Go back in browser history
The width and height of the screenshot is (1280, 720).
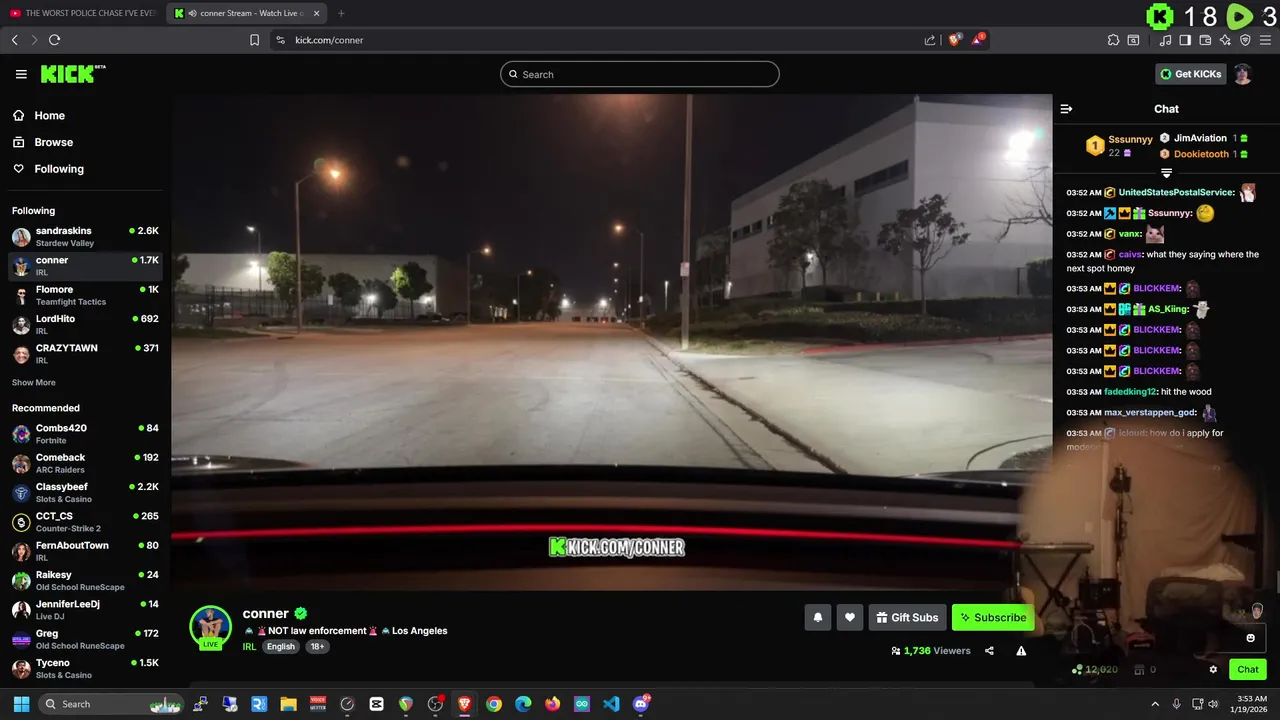pyautogui.click(x=14, y=40)
